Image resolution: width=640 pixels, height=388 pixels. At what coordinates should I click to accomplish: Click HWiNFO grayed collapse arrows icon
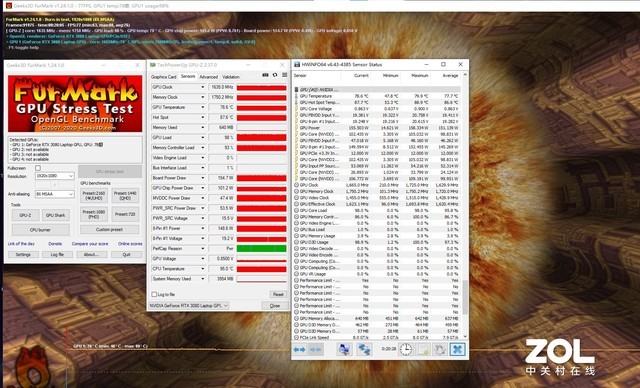coord(316,350)
